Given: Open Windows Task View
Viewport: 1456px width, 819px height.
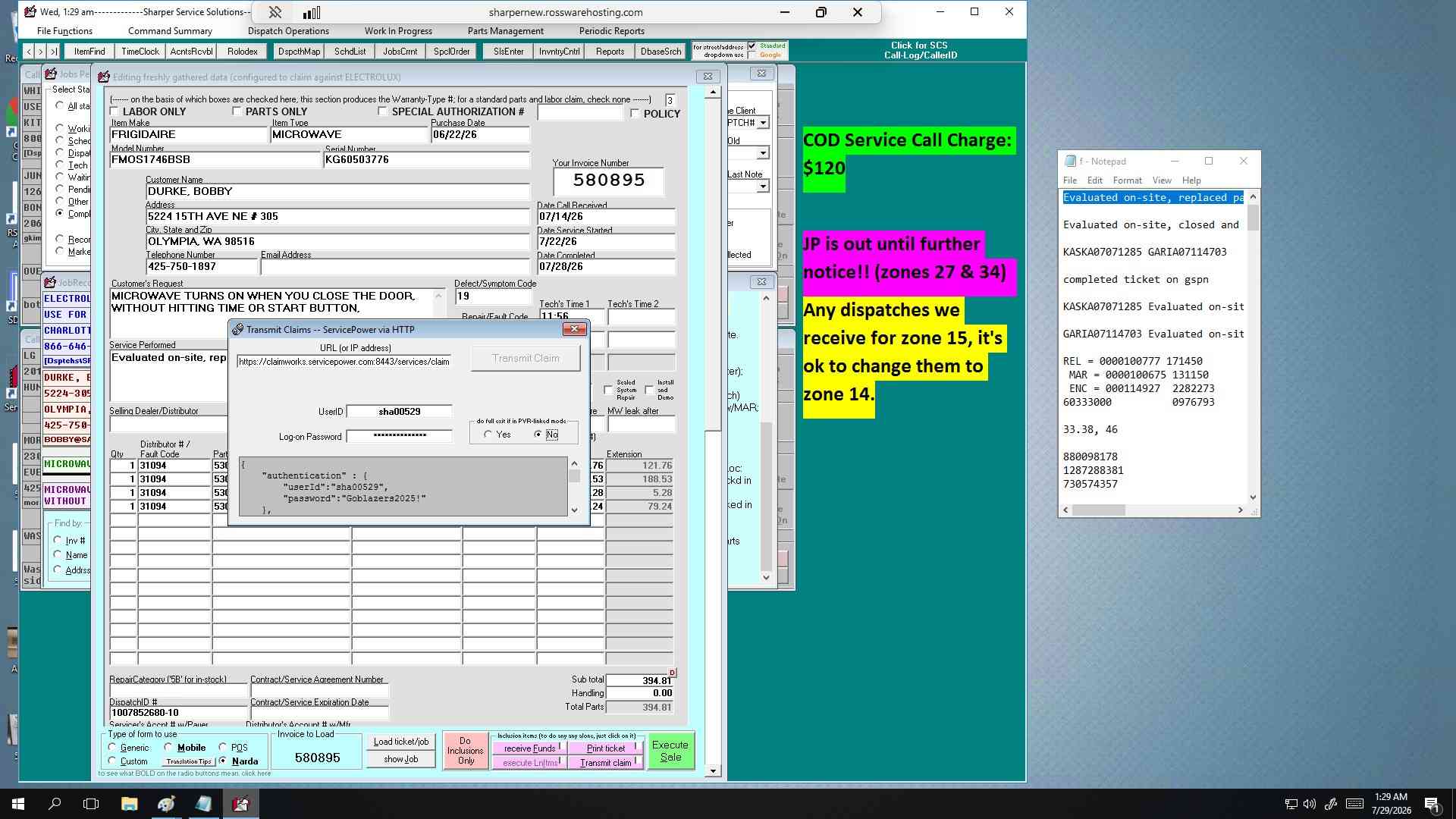Looking at the screenshot, I should pyautogui.click(x=91, y=804).
